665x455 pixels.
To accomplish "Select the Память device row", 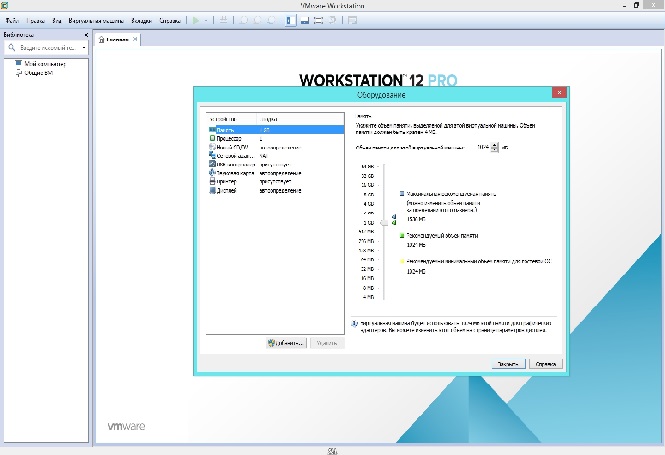I will (275, 130).
